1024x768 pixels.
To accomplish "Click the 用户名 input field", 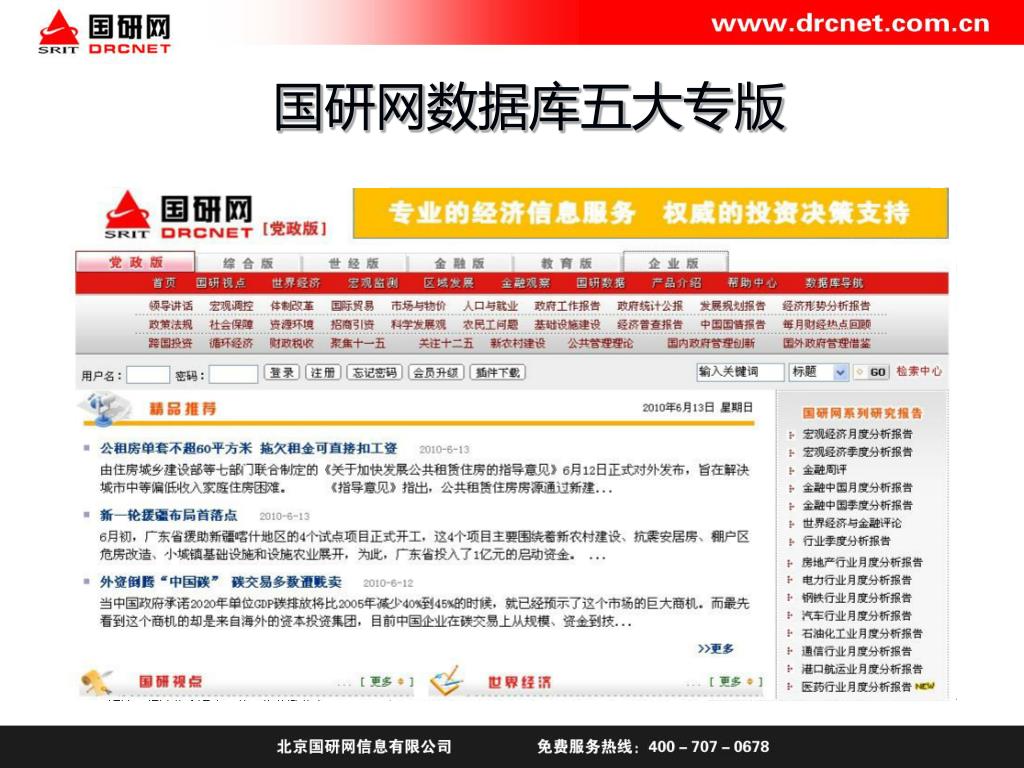I will [148, 375].
